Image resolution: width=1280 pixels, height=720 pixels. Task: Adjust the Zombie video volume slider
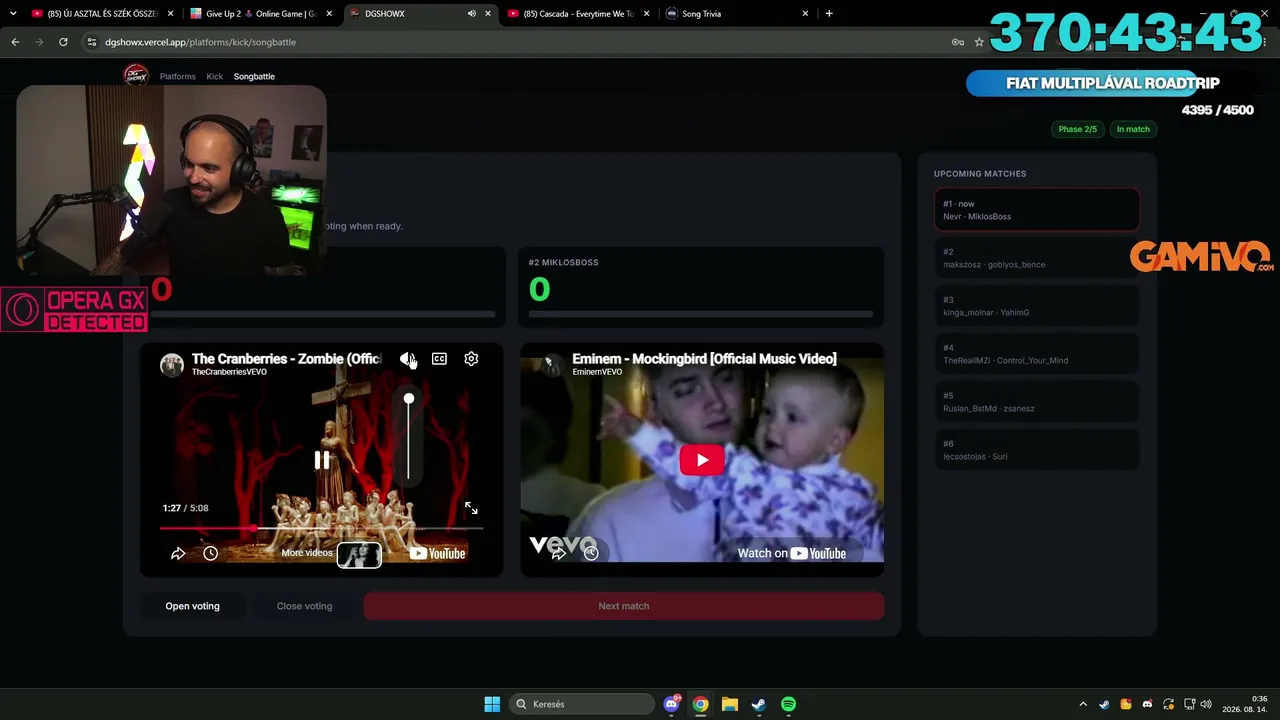click(409, 437)
